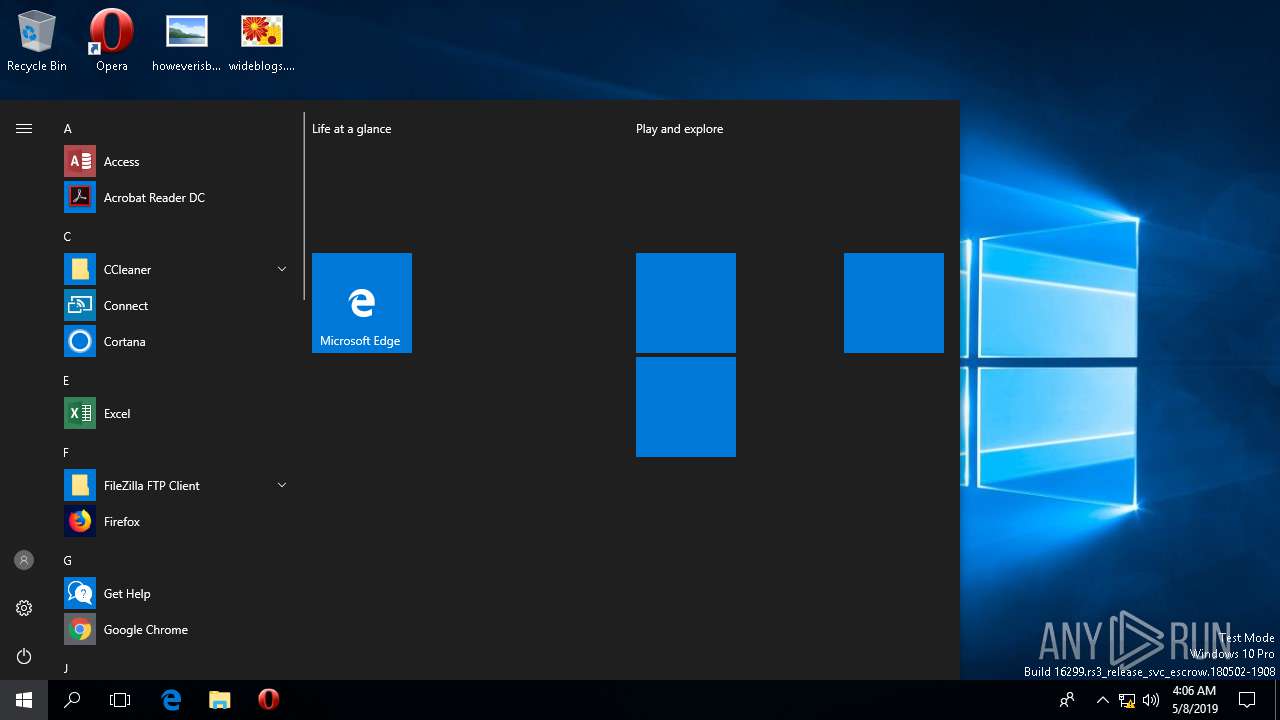
Task: Open the CCleaner folder entry
Action: pos(176,270)
